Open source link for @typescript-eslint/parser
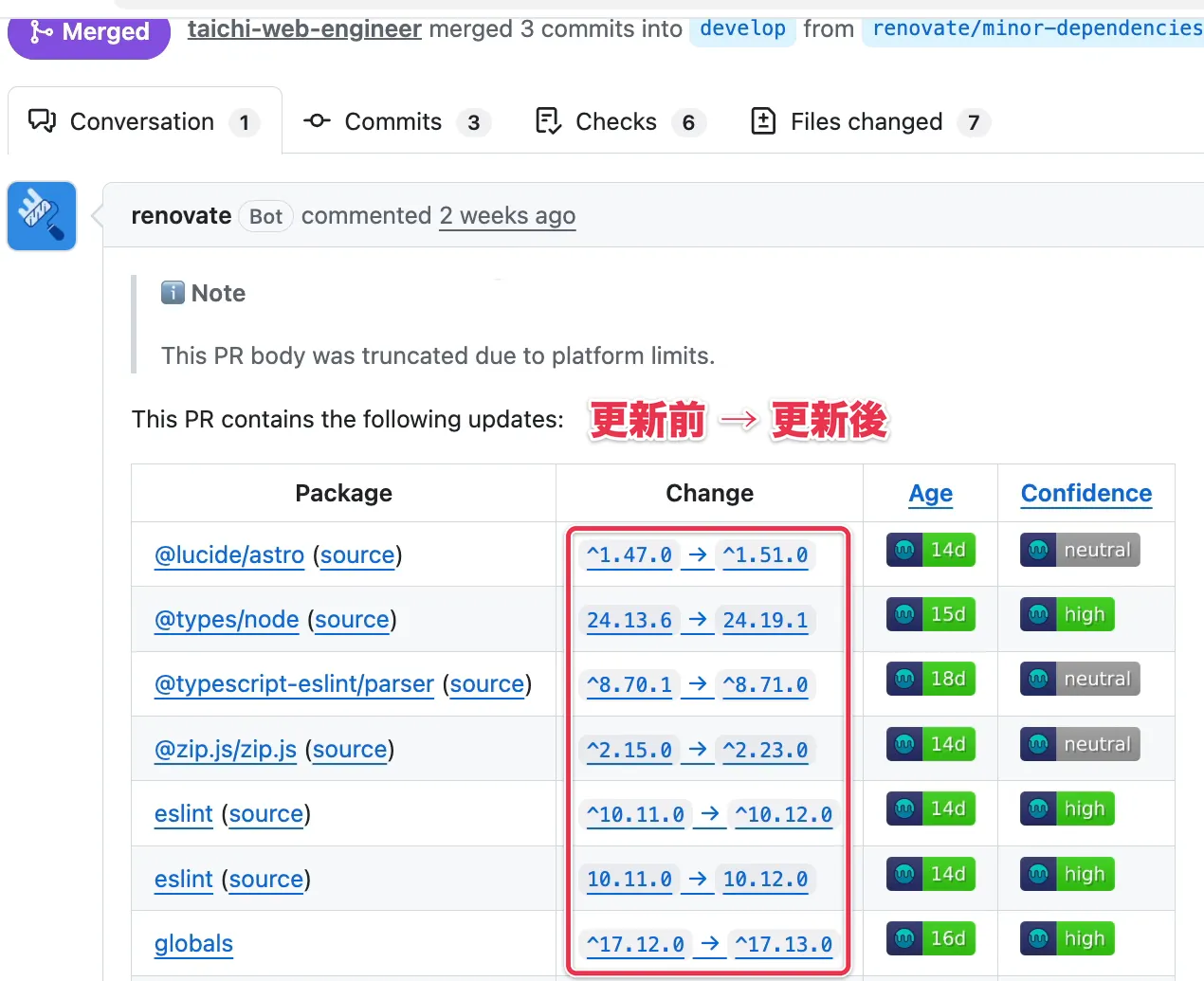 pos(487,683)
